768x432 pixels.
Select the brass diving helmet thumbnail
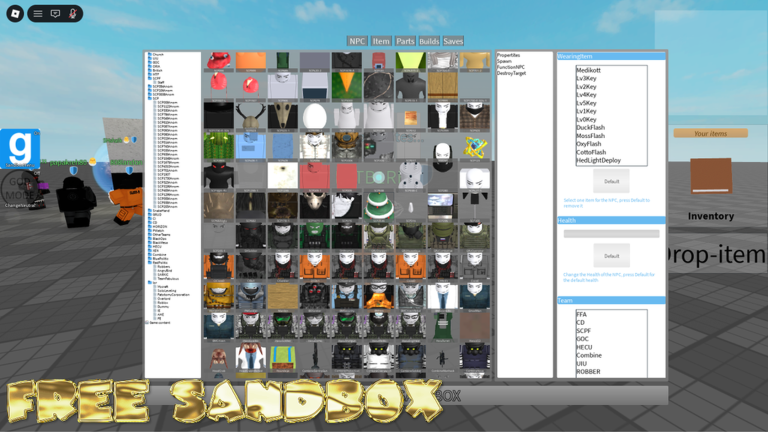click(346, 146)
